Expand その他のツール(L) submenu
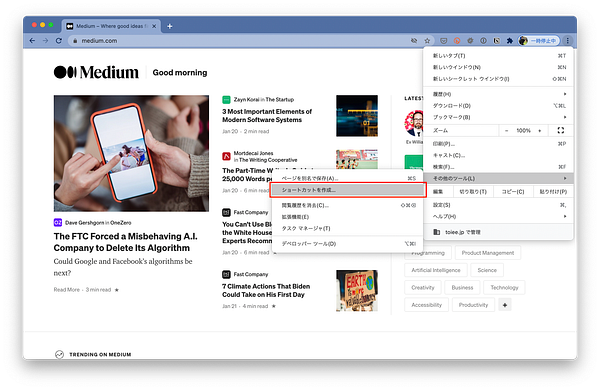Image resolution: width=600 pixels, height=390 pixels. click(x=499, y=178)
